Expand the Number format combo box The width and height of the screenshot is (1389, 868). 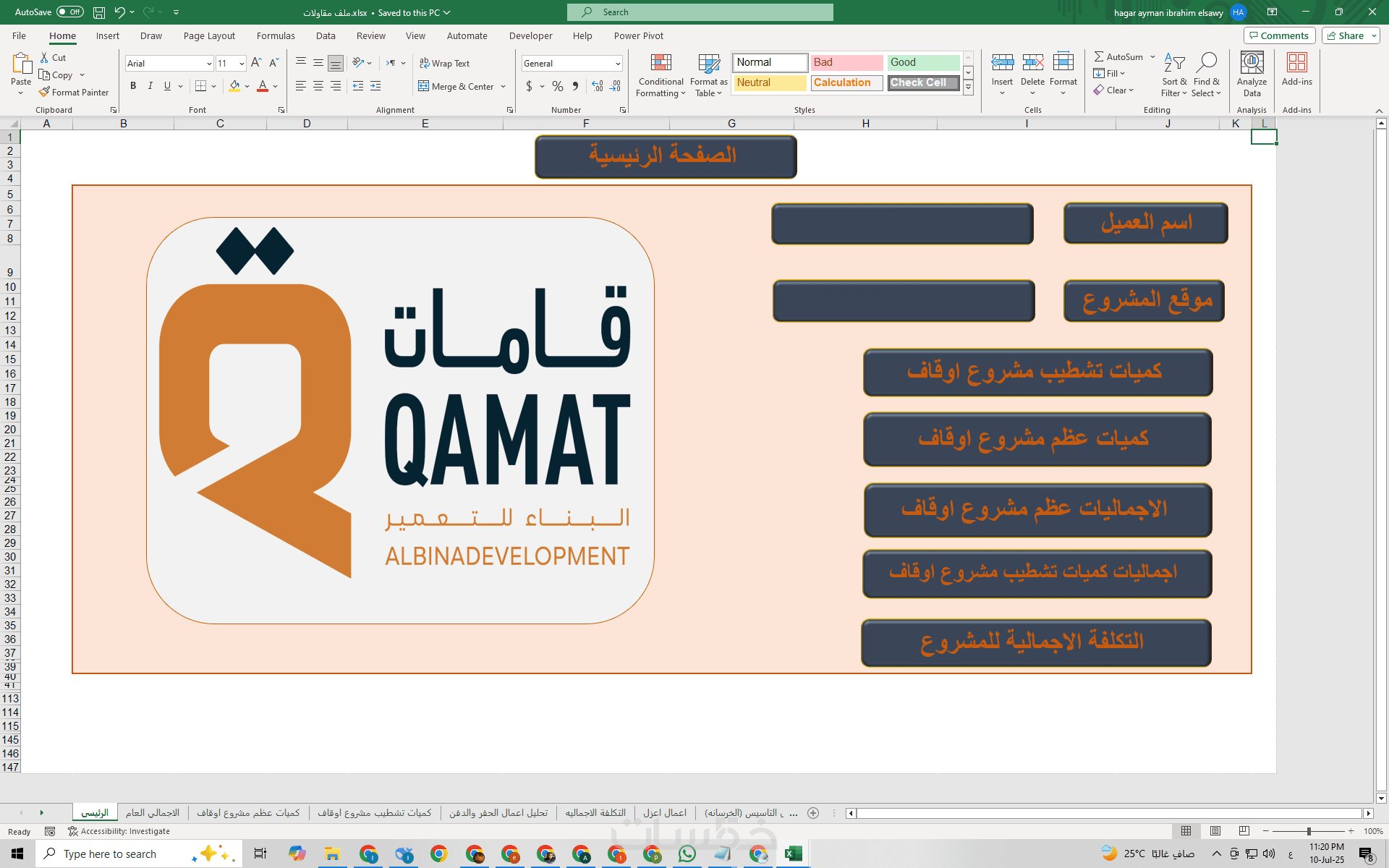[x=617, y=64]
